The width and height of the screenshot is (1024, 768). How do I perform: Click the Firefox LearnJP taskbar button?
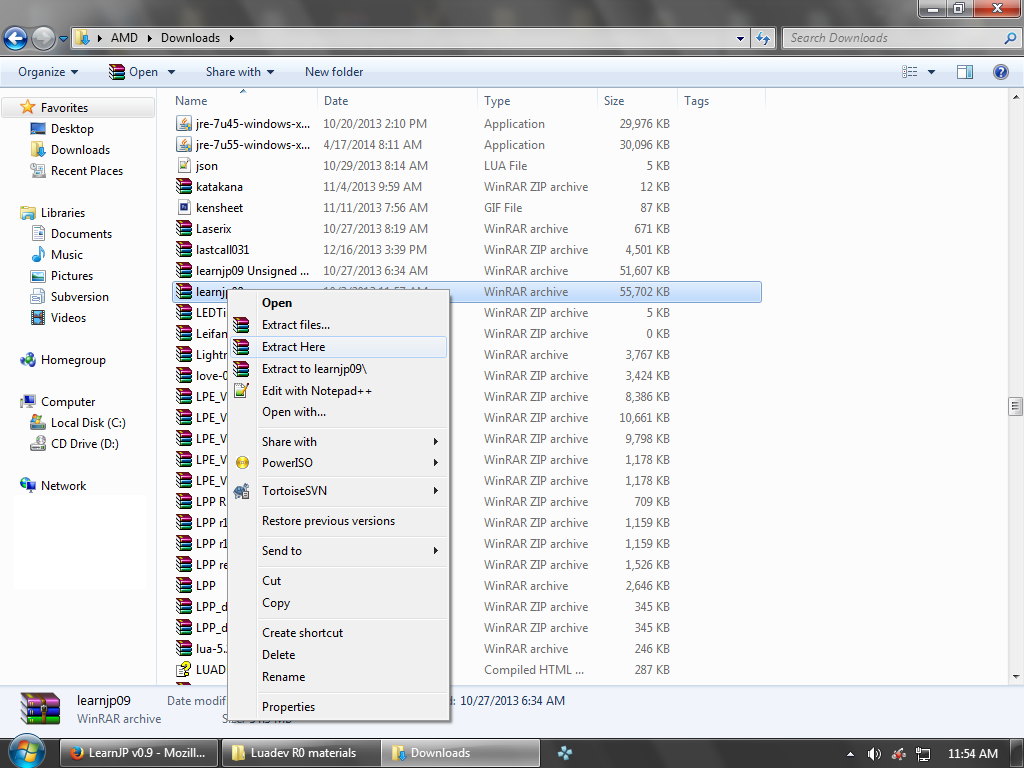coord(138,753)
